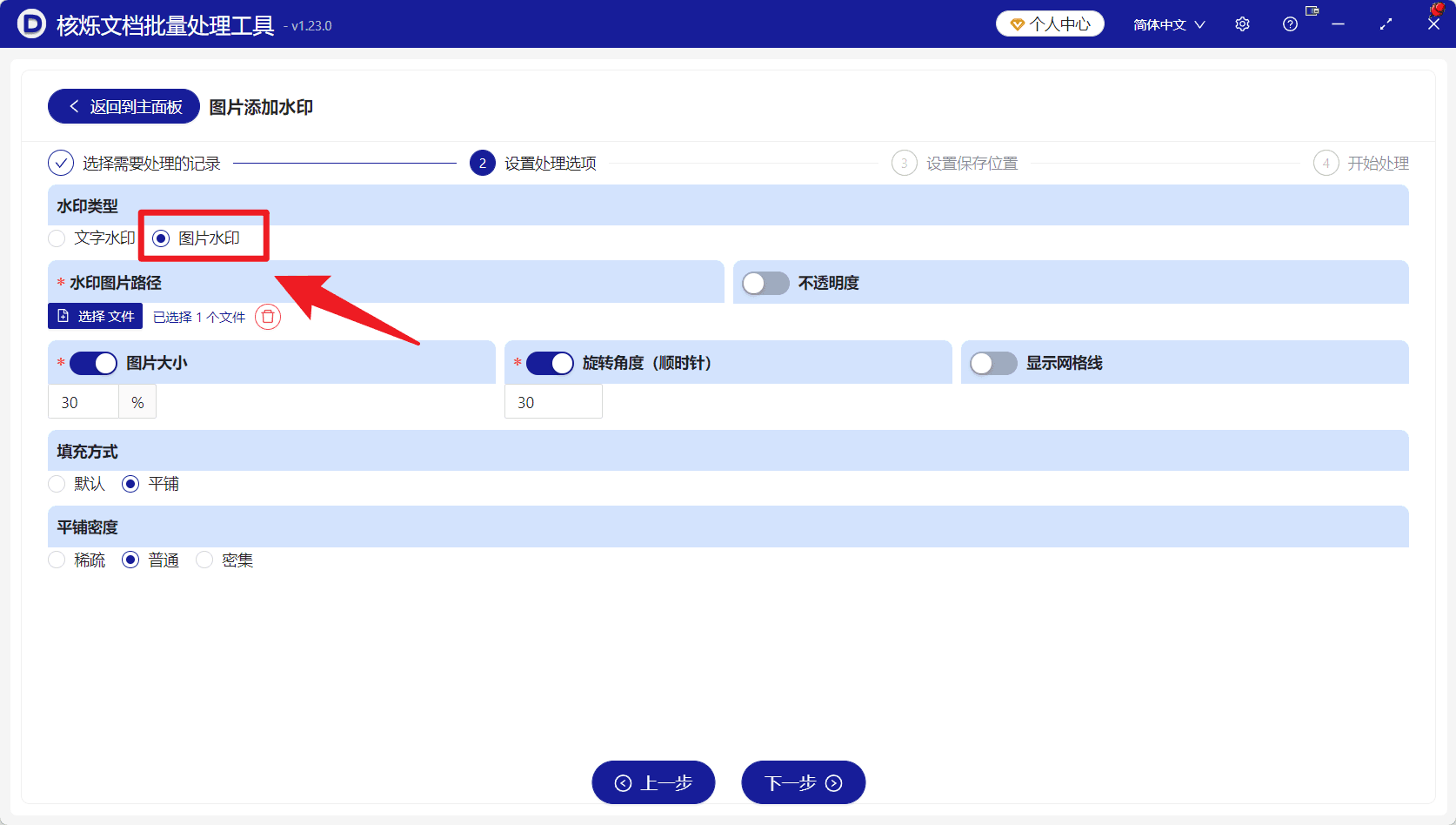Screen dimensions: 1456x825
Task: Click the 图片添加水印 page title
Action: coord(261,107)
